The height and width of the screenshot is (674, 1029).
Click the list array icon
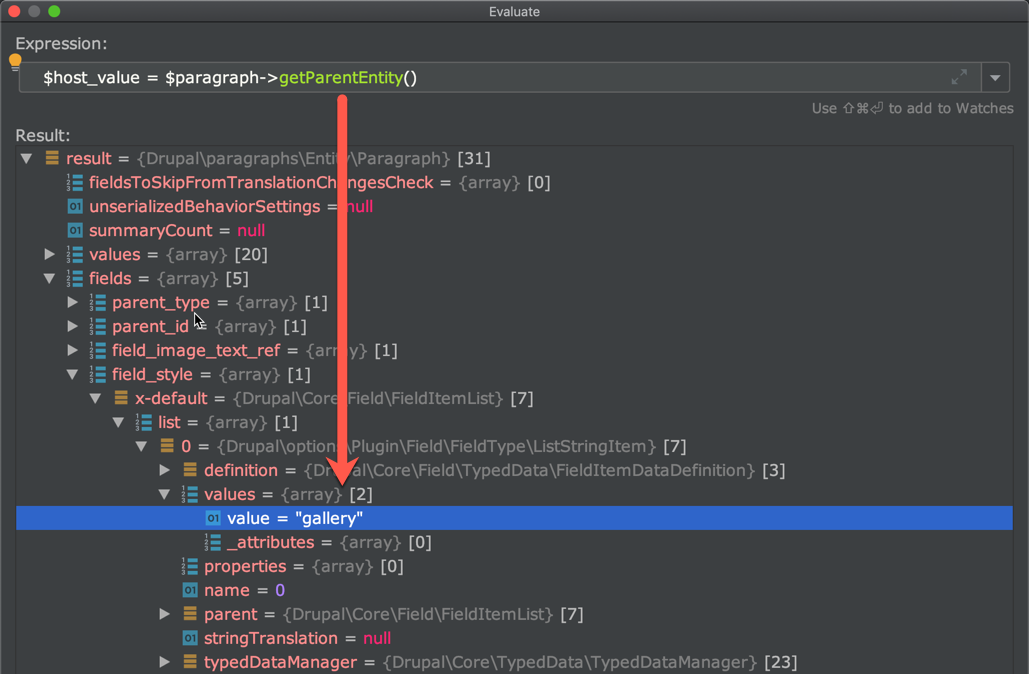[144, 423]
